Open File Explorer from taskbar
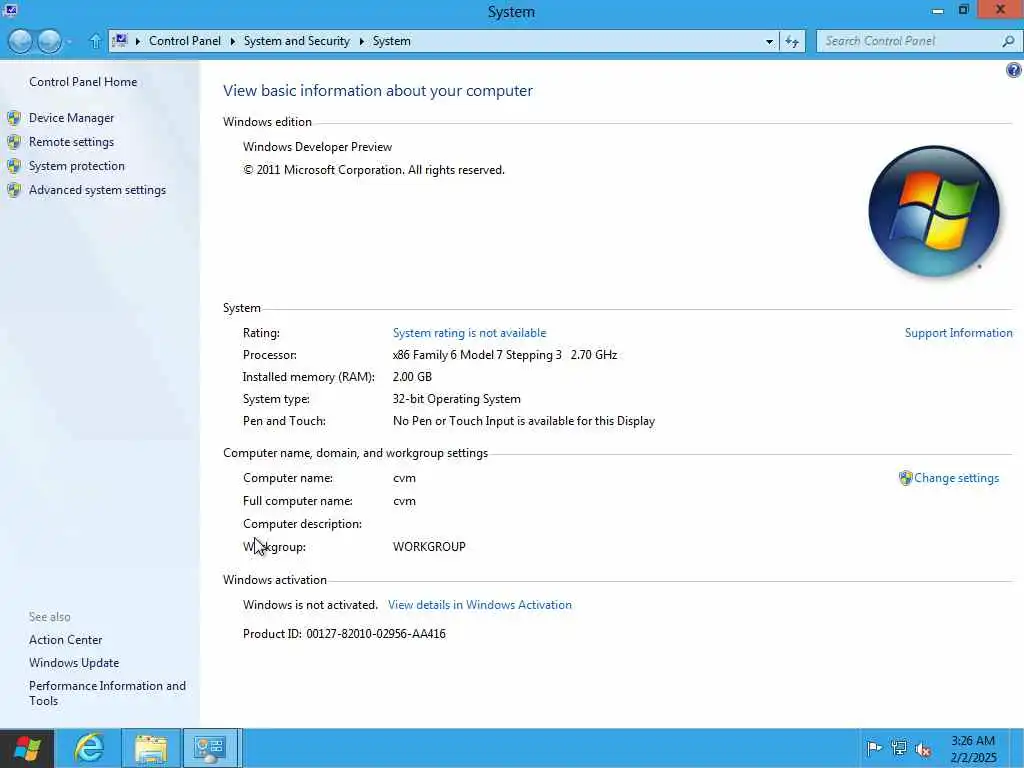The height and width of the screenshot is (768, 1024). 151,748
